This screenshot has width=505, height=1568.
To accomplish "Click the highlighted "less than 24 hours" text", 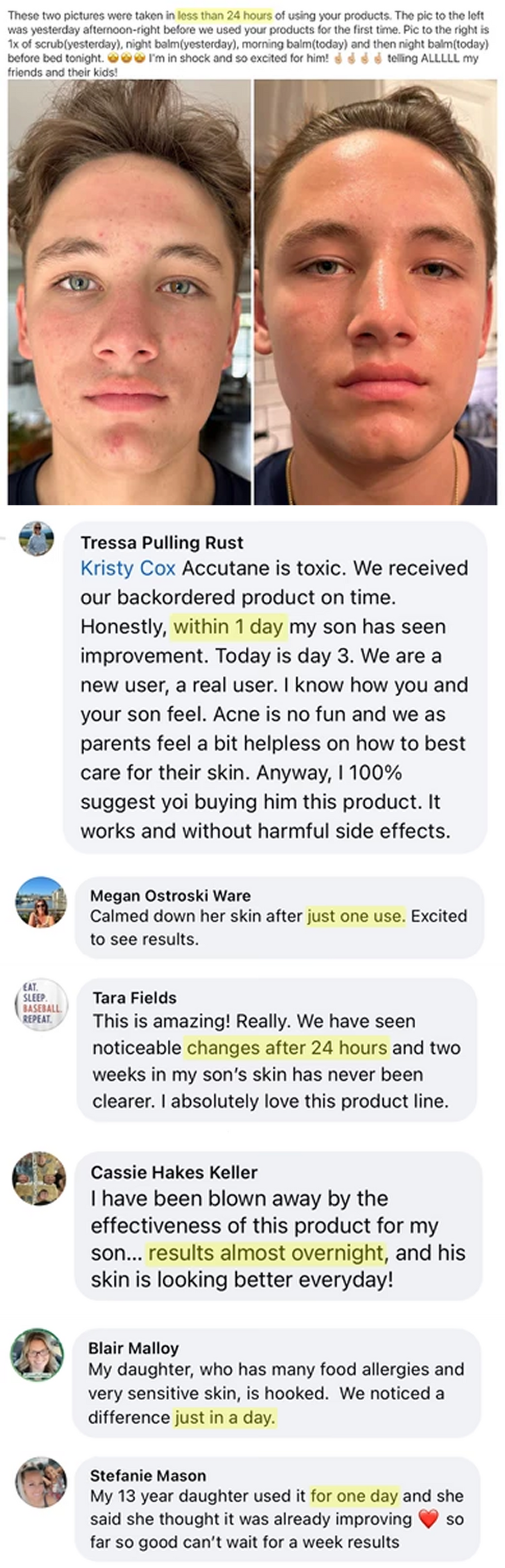I will [x=224, y=16].
